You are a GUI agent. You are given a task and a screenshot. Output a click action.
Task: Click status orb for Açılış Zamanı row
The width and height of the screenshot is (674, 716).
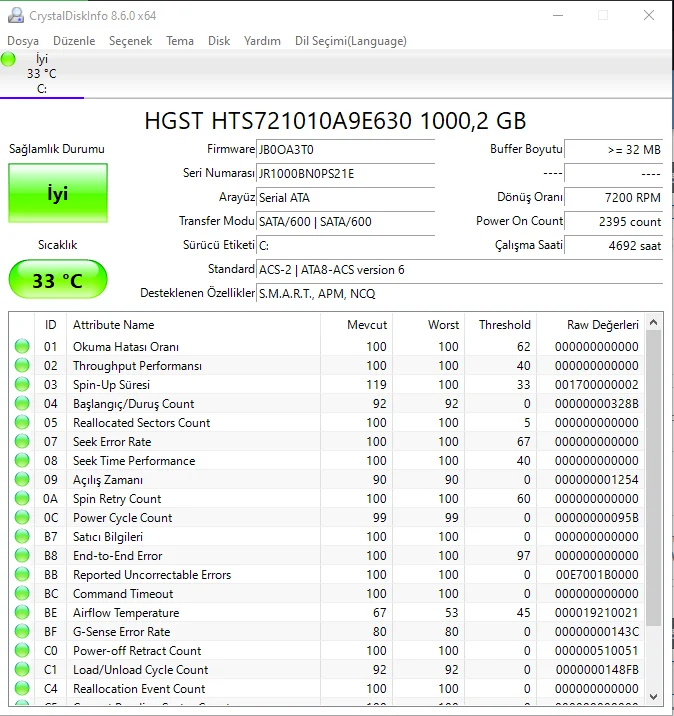click(x=22, y=479)
